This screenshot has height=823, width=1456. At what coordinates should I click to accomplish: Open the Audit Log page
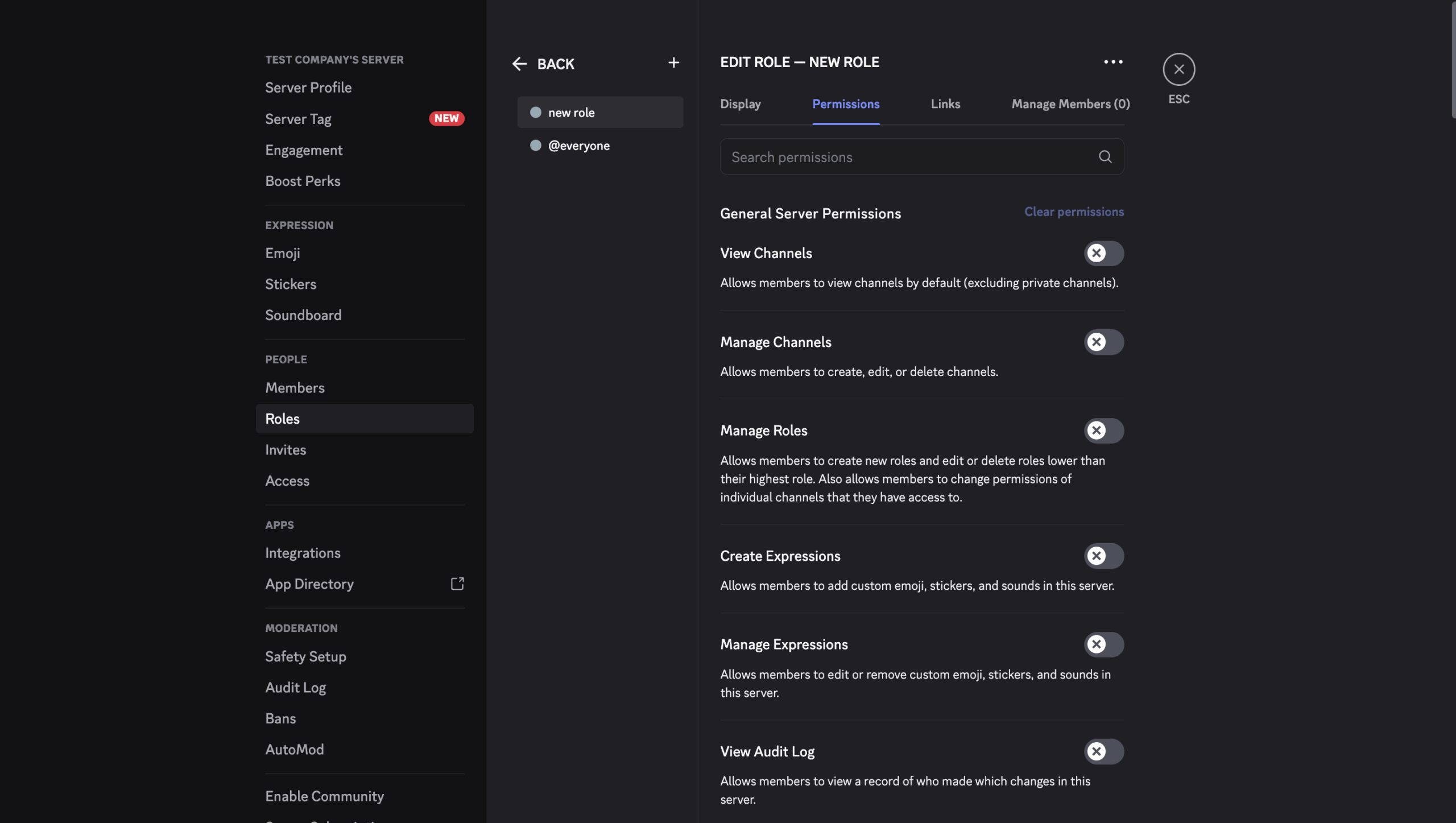(365, 687)
